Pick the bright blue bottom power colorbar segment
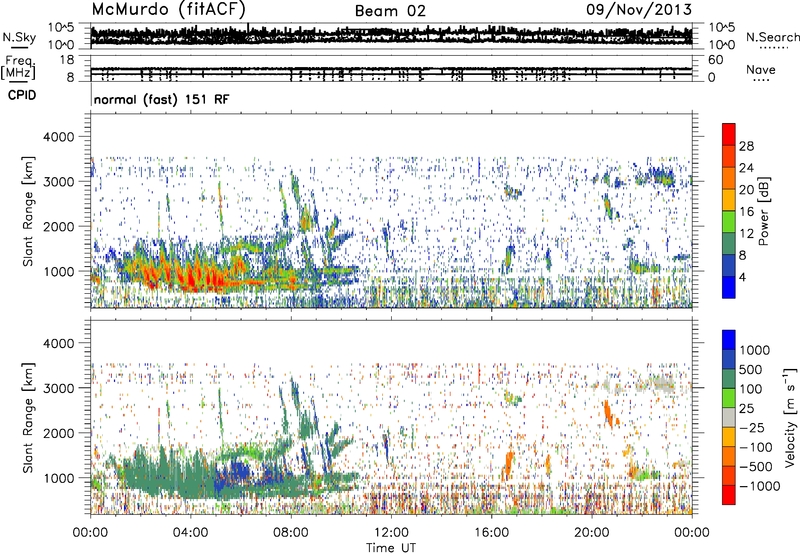The image size is (800, 554). [x=729, y=287]
